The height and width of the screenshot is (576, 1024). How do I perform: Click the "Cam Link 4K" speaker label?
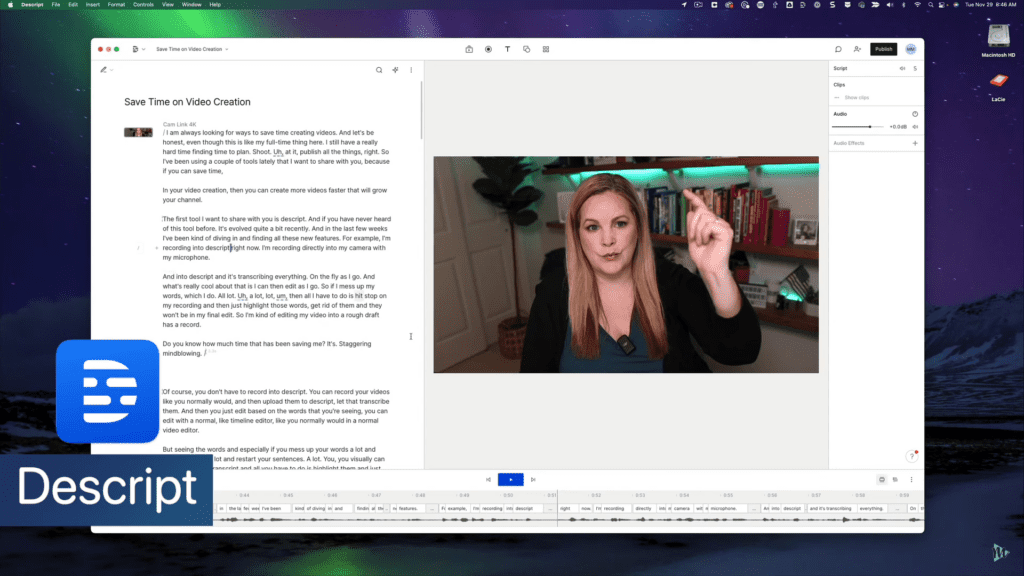click(180, 124)
